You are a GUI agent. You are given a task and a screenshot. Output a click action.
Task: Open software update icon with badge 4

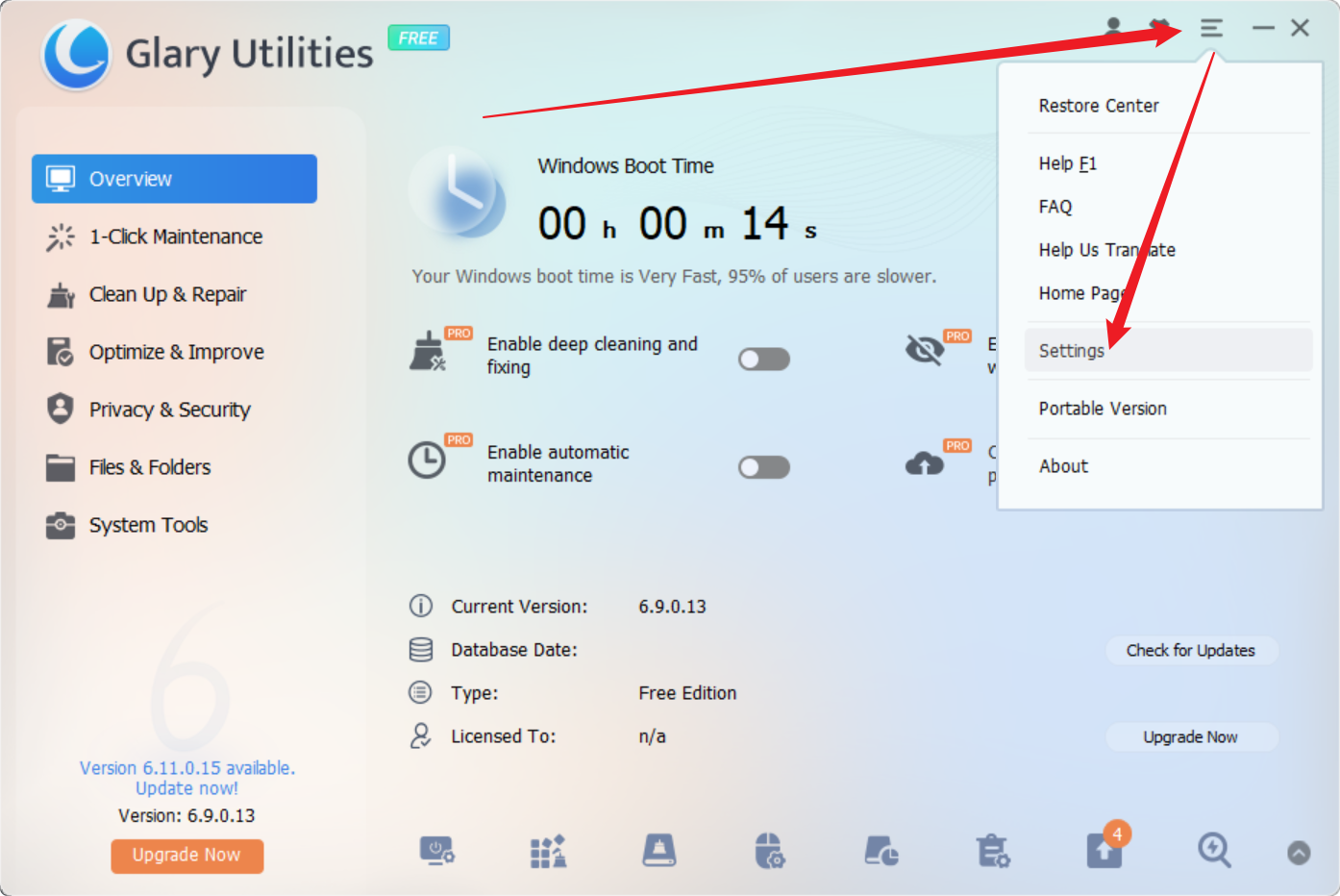(x=1106, y=846)
